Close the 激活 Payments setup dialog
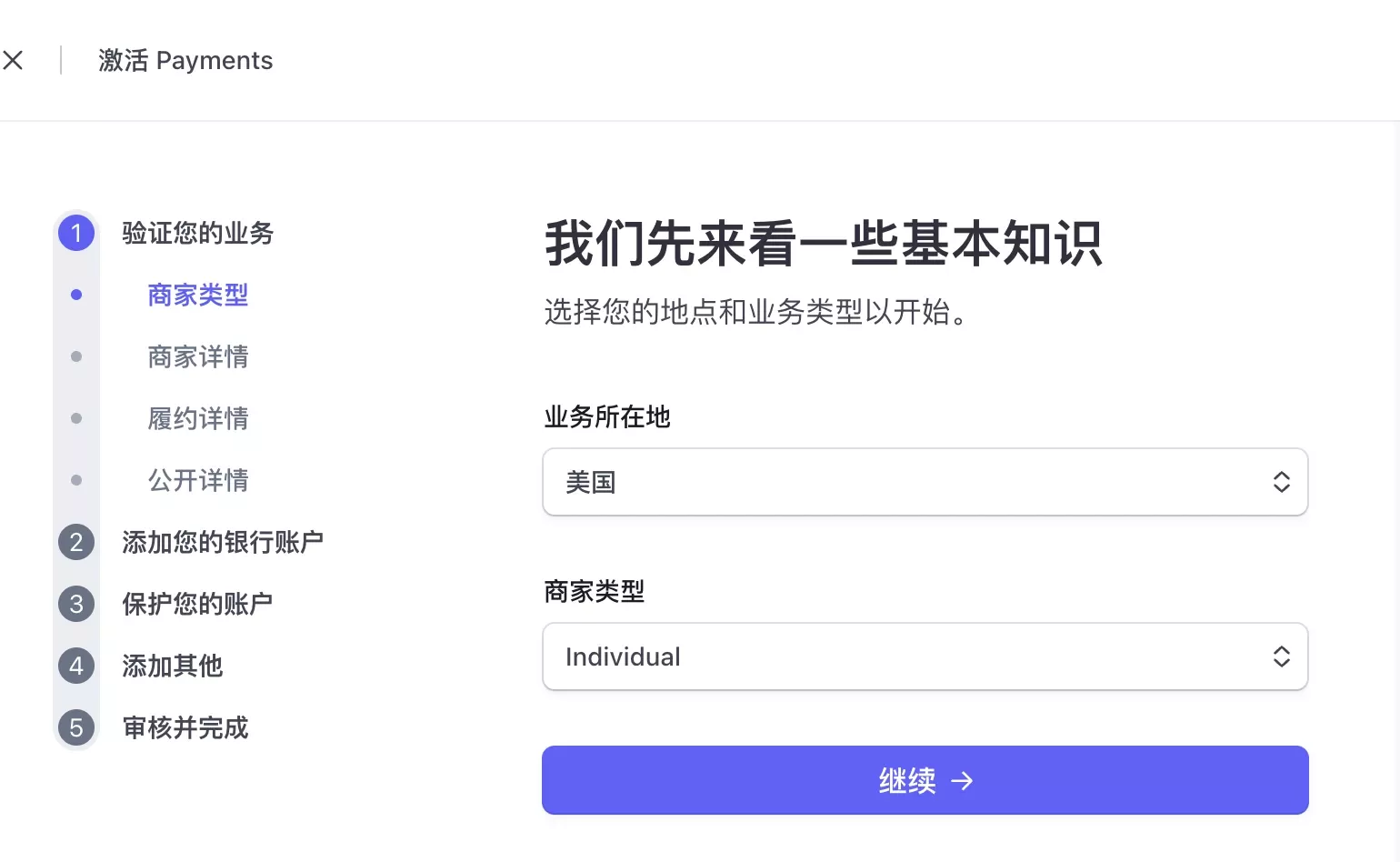The height and width of the screenshot is (862, 1400). point(13,60)
